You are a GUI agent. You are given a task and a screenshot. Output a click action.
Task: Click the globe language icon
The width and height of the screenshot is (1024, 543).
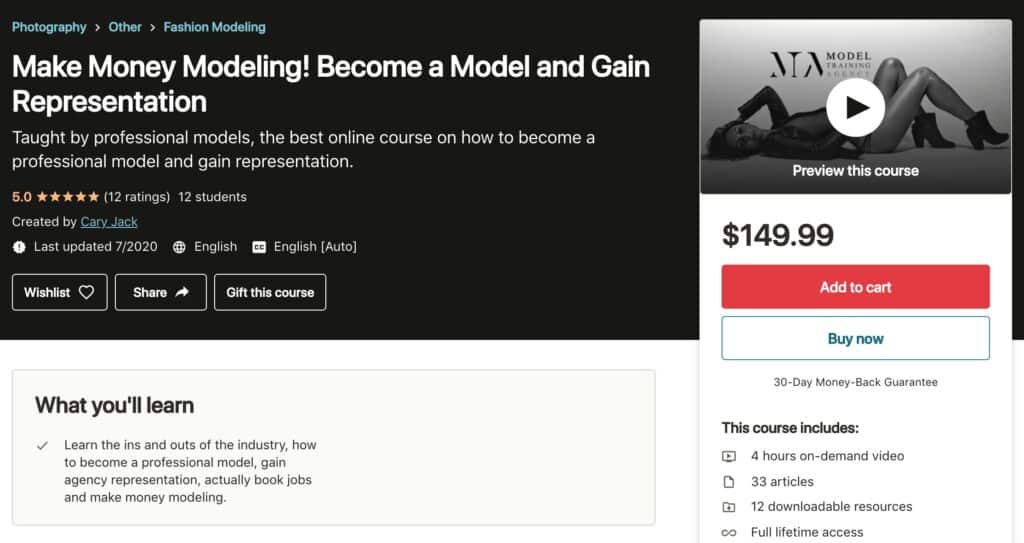179,247
